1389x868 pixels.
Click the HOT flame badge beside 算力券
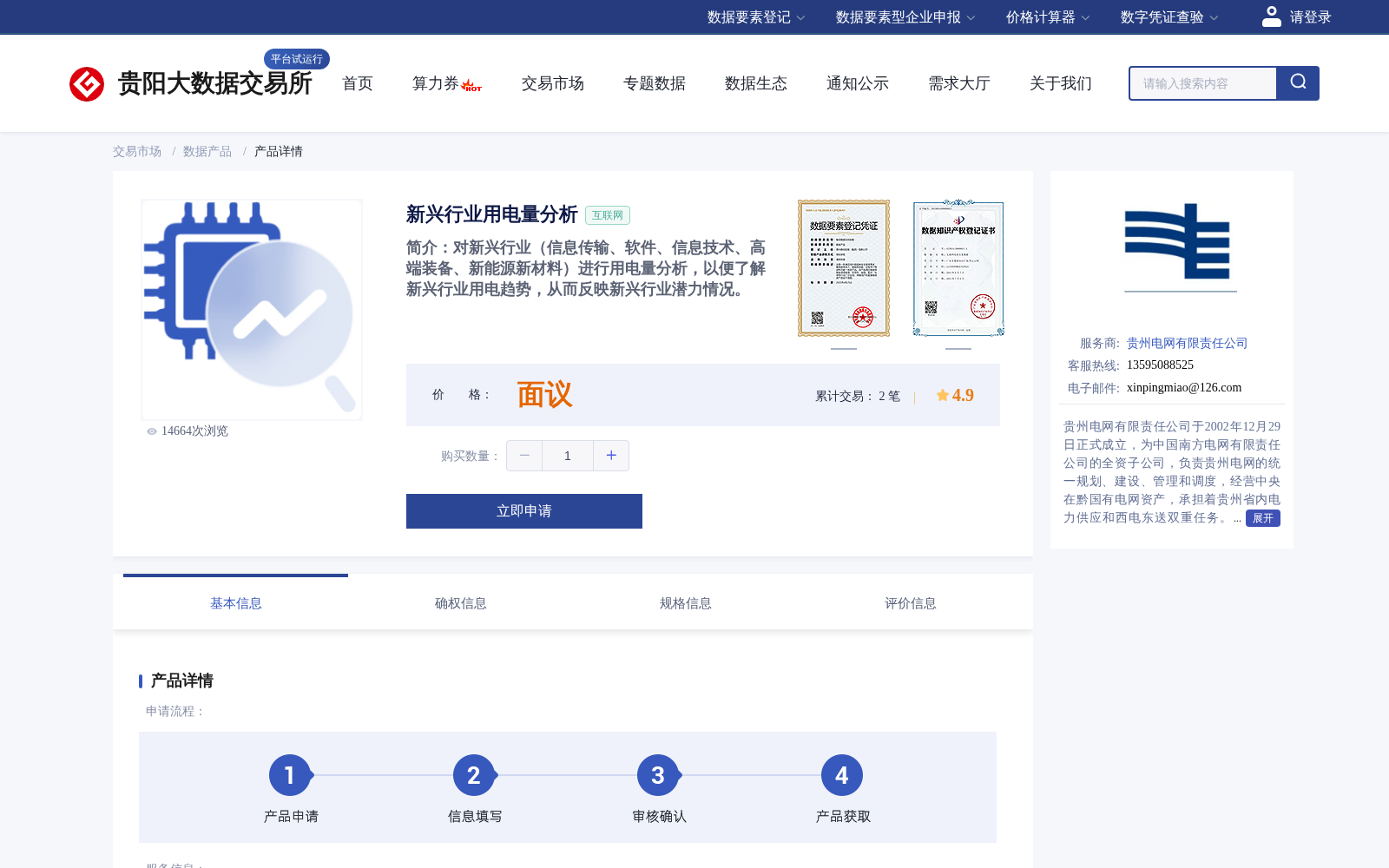471,86
